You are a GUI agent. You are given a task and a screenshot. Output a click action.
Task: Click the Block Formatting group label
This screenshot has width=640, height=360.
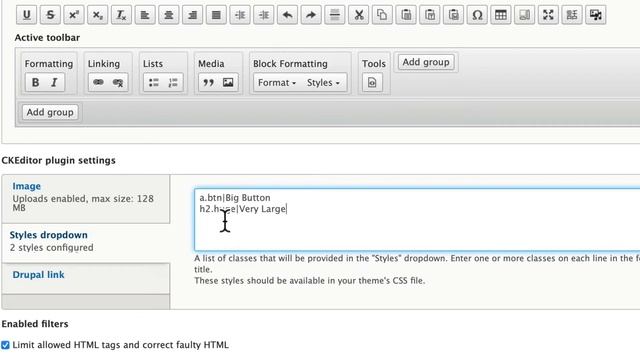coord(290,64)
